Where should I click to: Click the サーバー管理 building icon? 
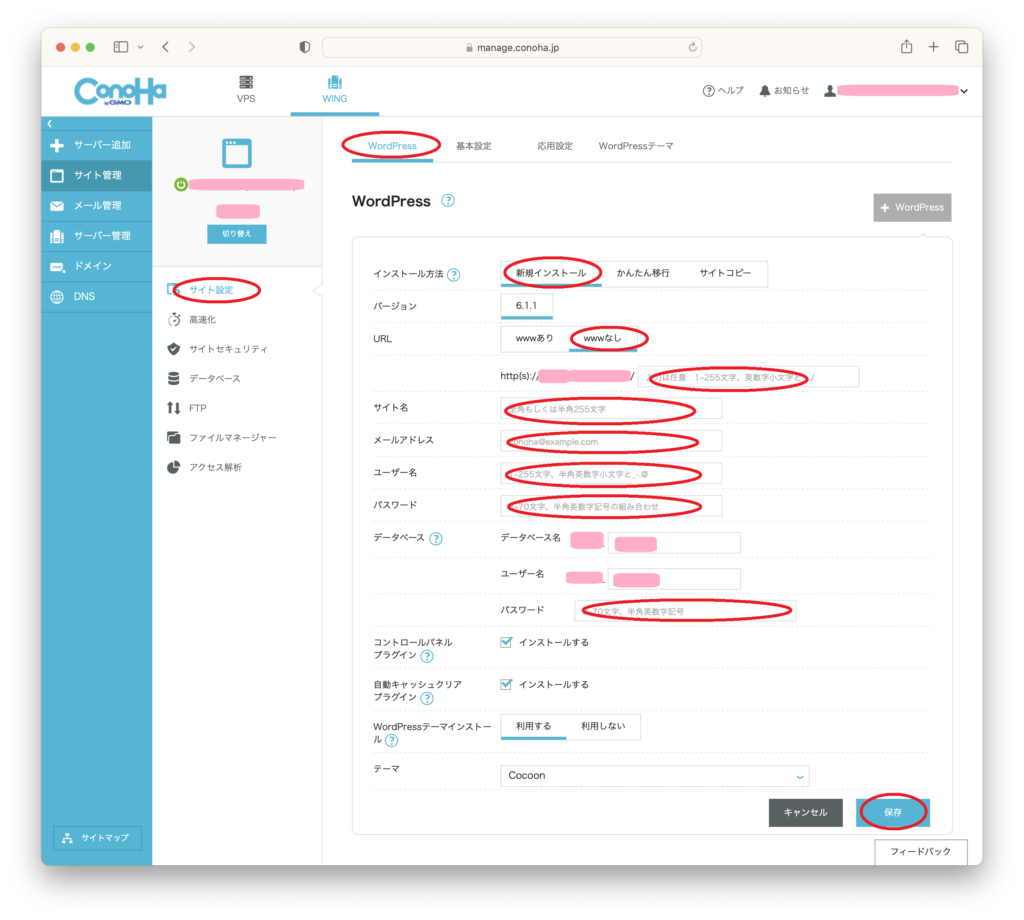tap(57, 236)
